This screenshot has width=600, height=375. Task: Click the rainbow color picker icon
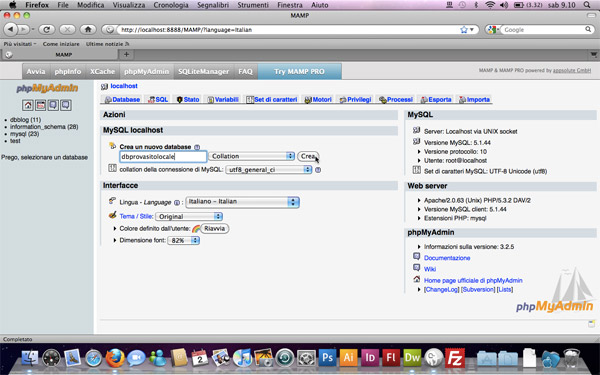click(196, 229)
